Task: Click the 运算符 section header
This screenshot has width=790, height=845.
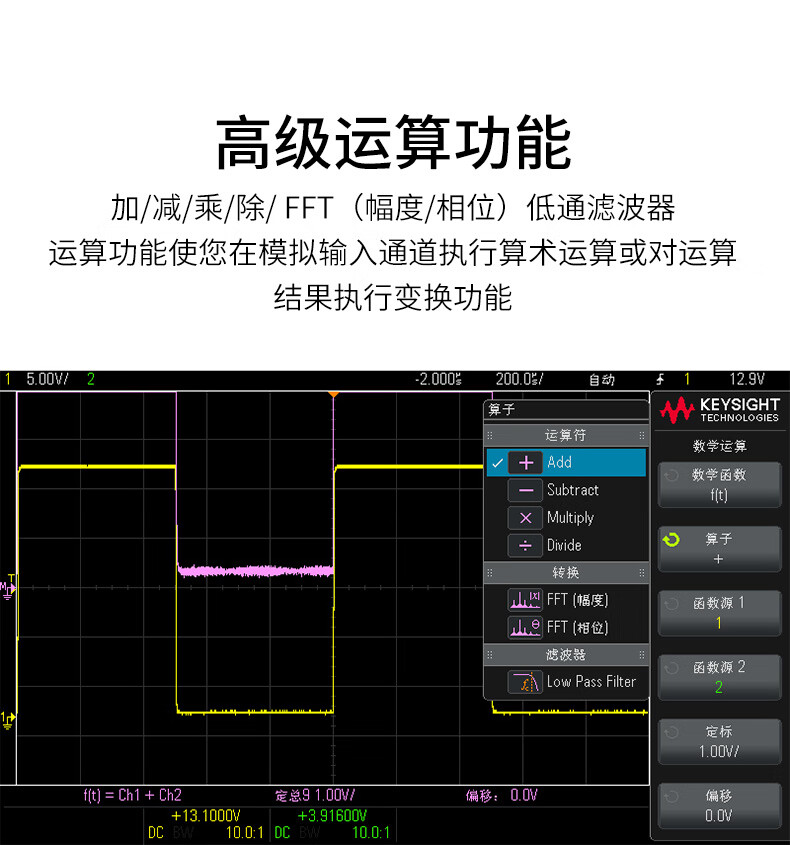Action: point(566,435)
